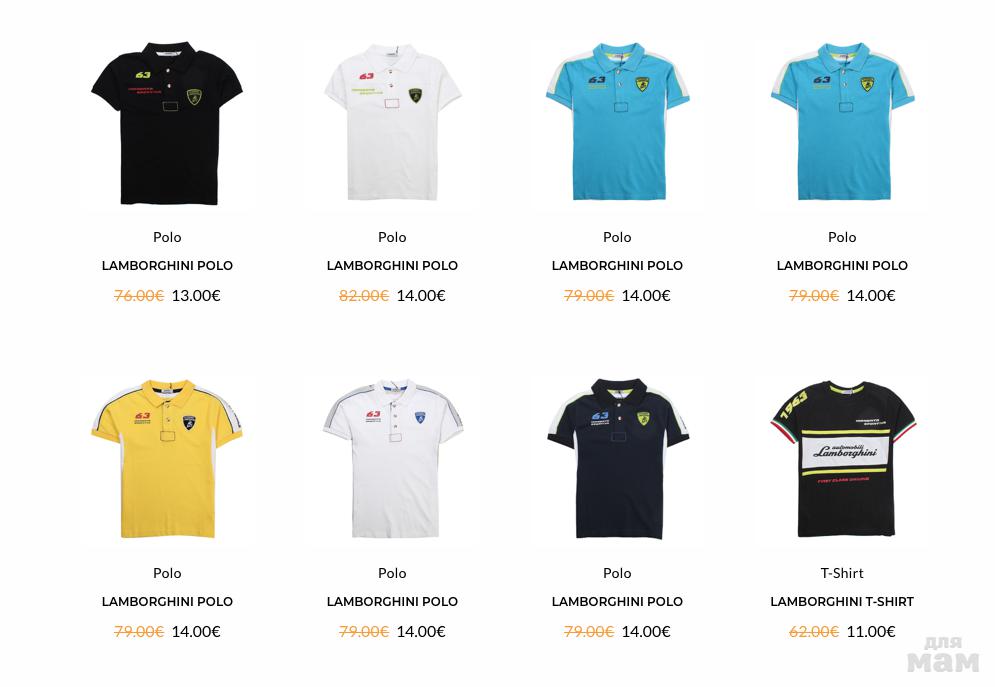The height and width of the screenshot is (687, 995).
Task: Click Polo category label under yellow polo
Action: pos(168,573)
